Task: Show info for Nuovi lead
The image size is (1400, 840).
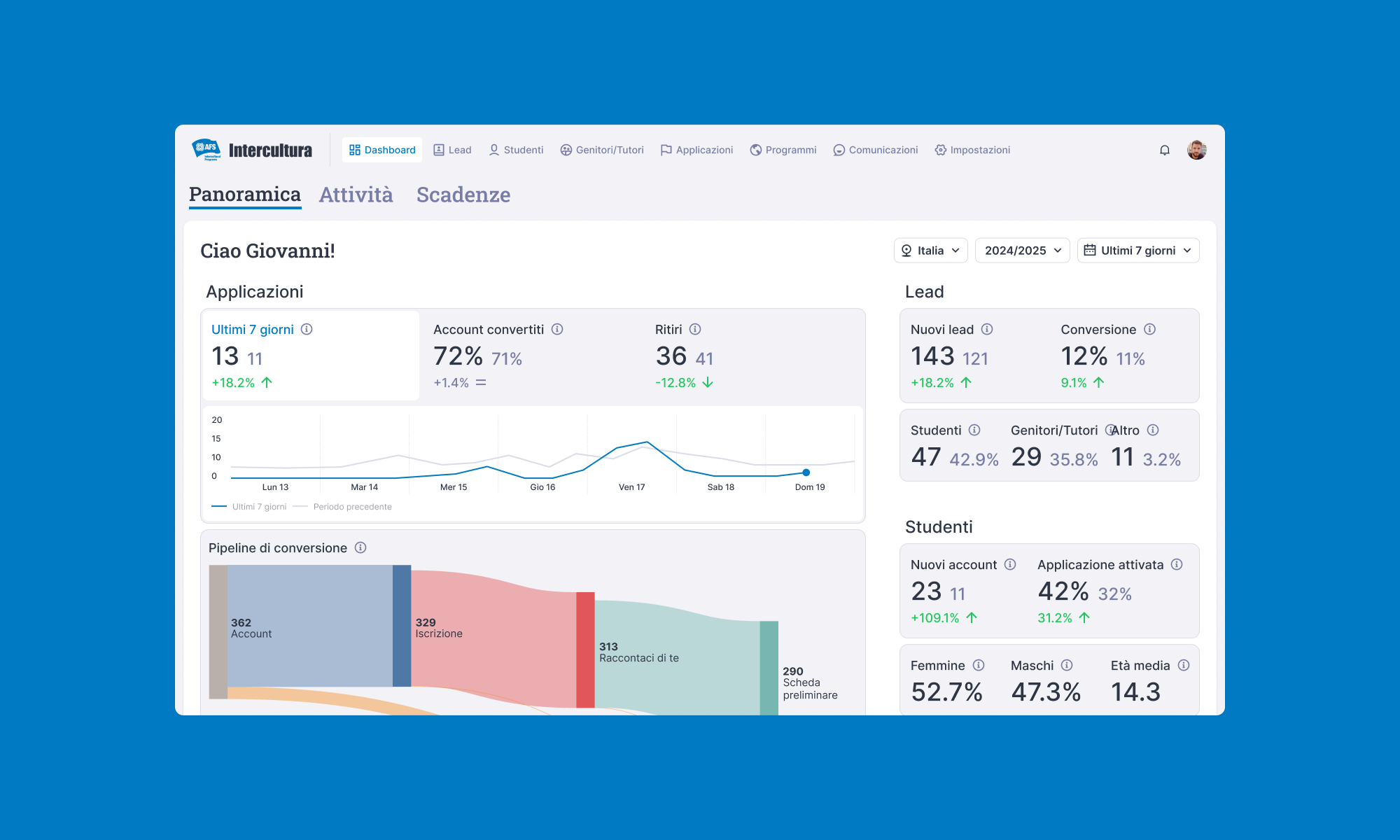Action: tap(987, 329)
